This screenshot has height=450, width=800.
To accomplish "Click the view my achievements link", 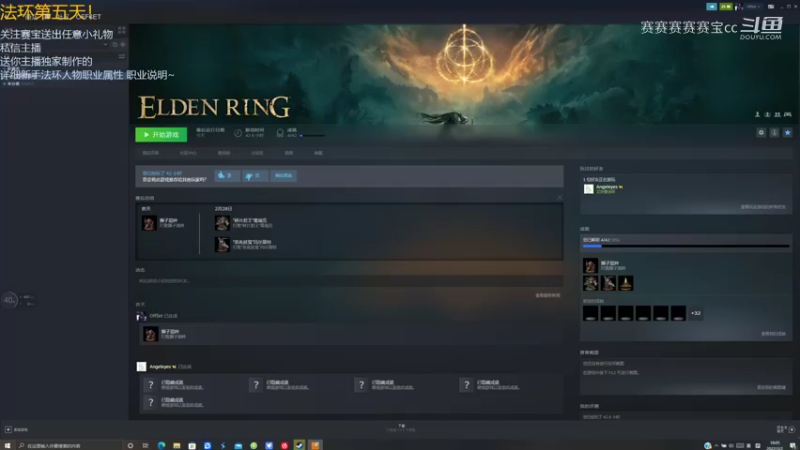I will (x=773, y=334).
